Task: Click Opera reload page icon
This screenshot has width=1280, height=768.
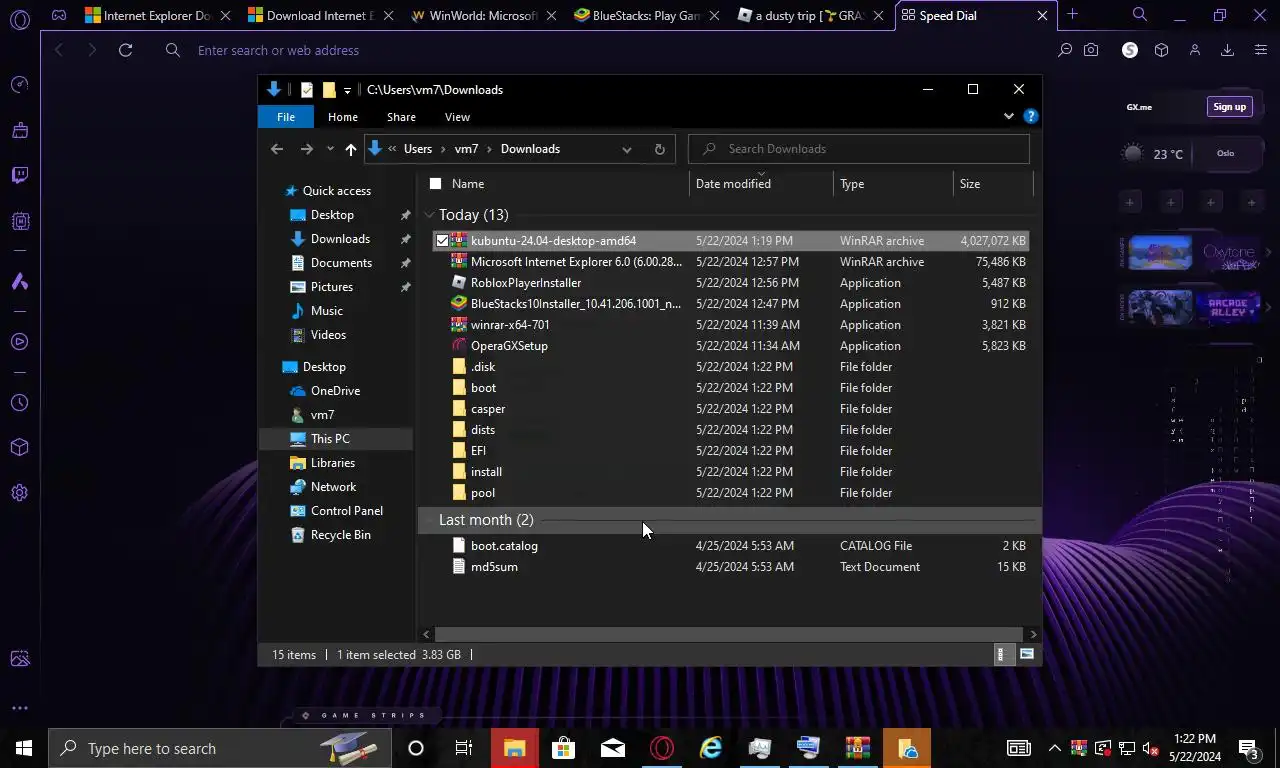Action: (x=125, y=50)
